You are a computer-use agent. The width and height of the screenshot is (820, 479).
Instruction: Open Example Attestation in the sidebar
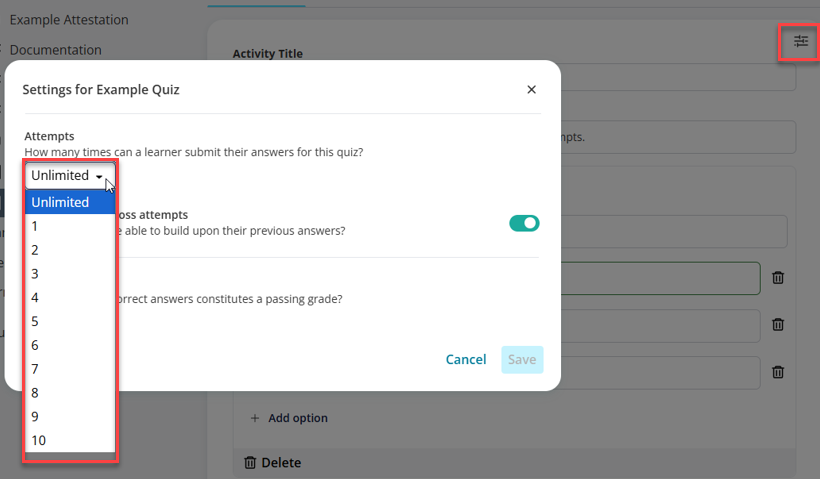click(69, 20)
